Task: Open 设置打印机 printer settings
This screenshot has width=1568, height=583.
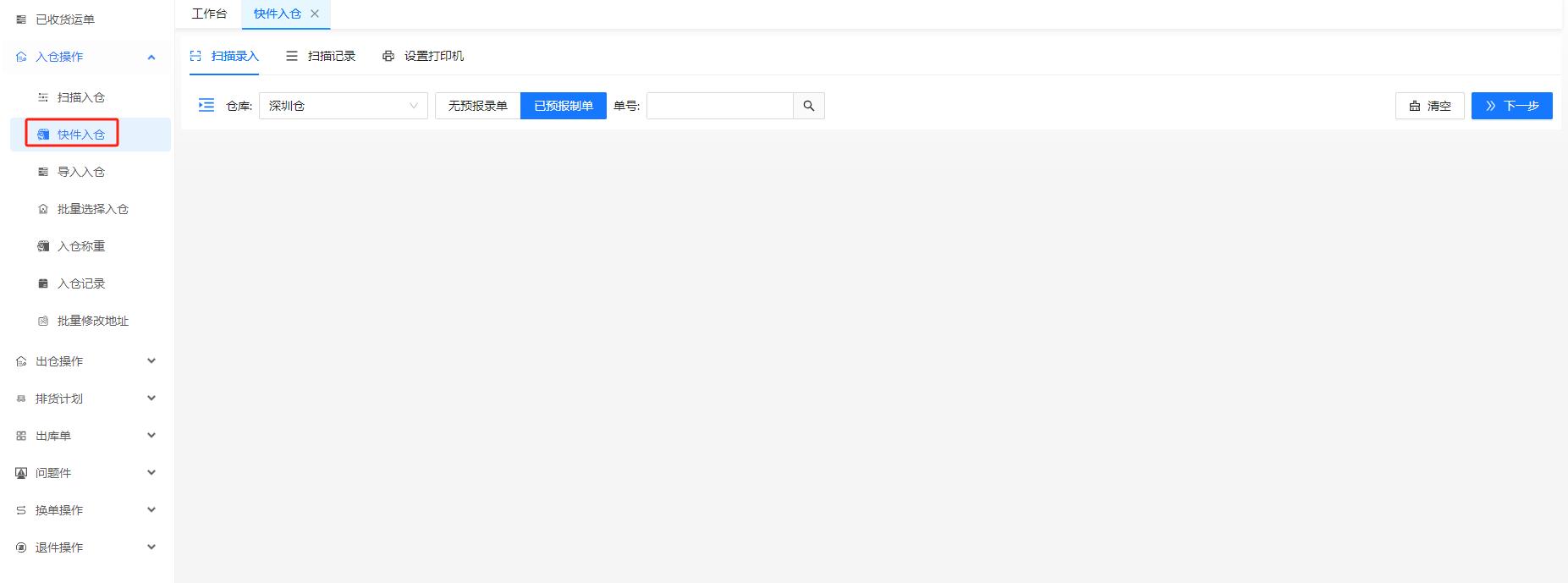Action: (x=423, y=56)
